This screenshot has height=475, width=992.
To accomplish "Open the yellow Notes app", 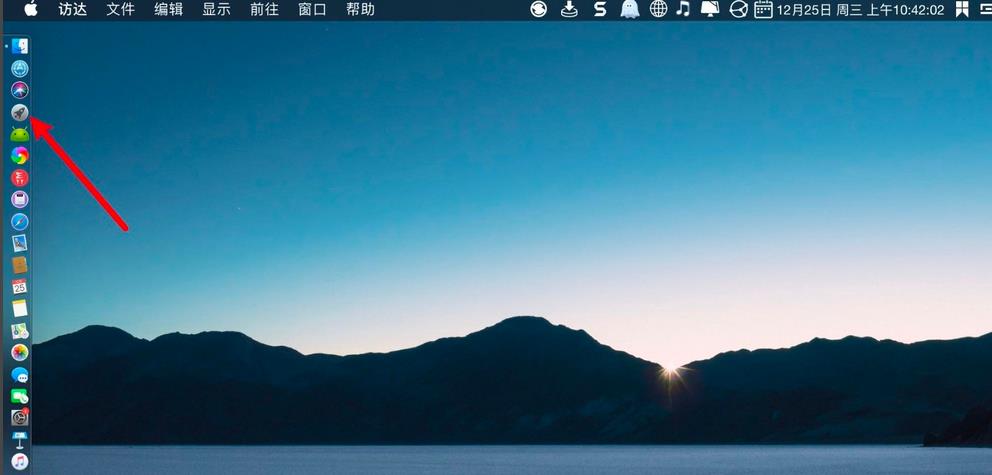I will coord(20,309).
